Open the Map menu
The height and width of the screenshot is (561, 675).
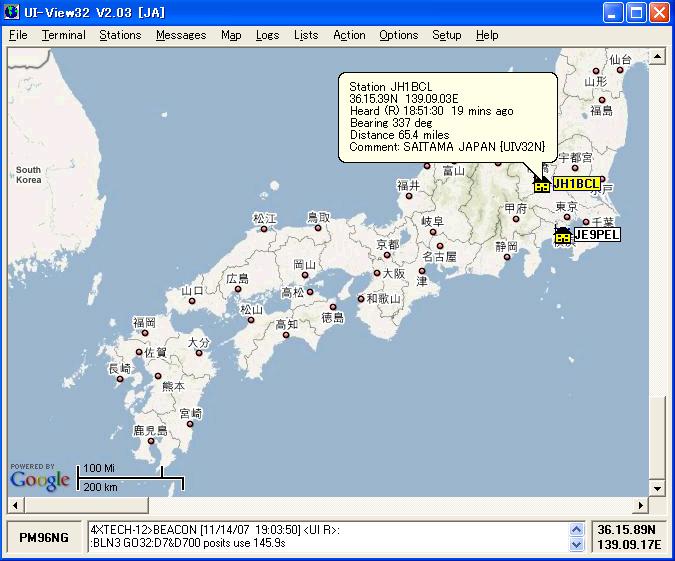[231, 35]
